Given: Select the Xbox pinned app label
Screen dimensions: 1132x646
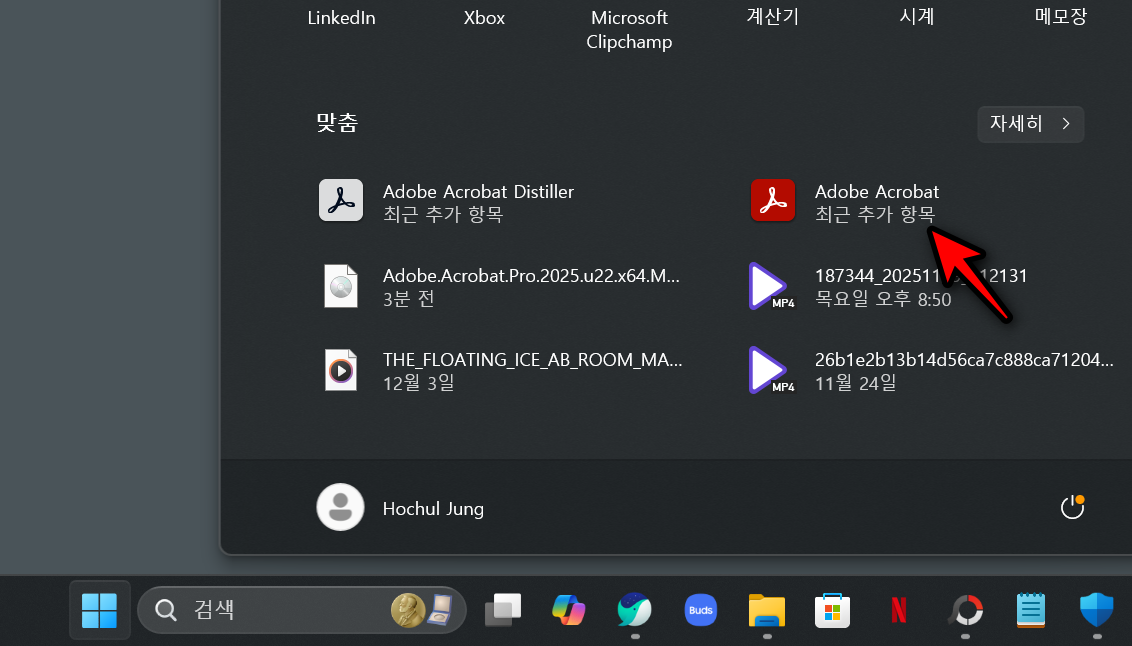Looking at the screenshot, I should (x=484, y=17).
